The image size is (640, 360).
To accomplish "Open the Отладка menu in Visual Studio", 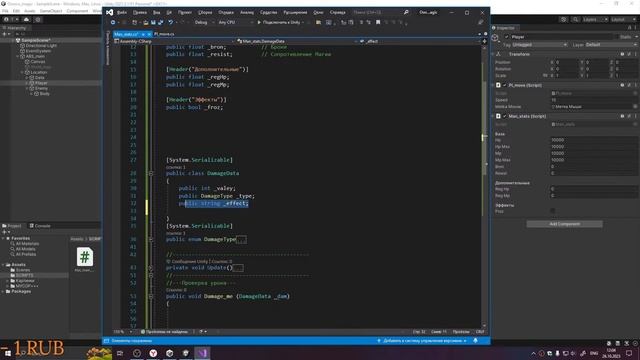I will pos(226,12).
